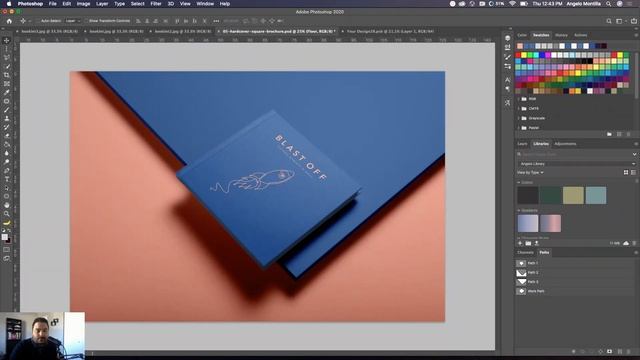The width and height of the screenshot is (640, 360).
Task: Create new swatch group folder icon
Action: click(x=609, y=134)
